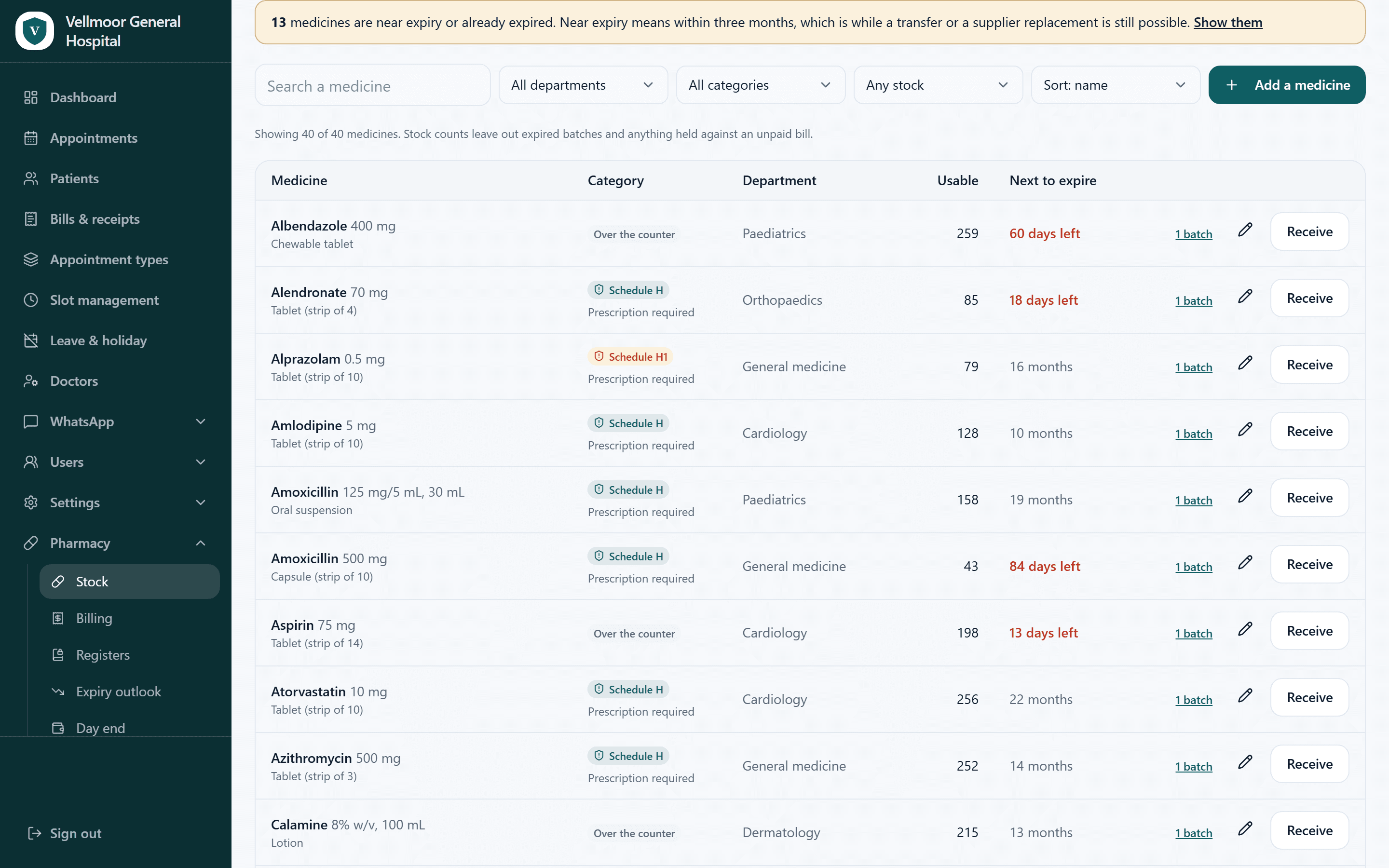The width and height of the screenshot is (1389, 868).
Task: Click the Show them link in banner
Action: pos(1228,22)
